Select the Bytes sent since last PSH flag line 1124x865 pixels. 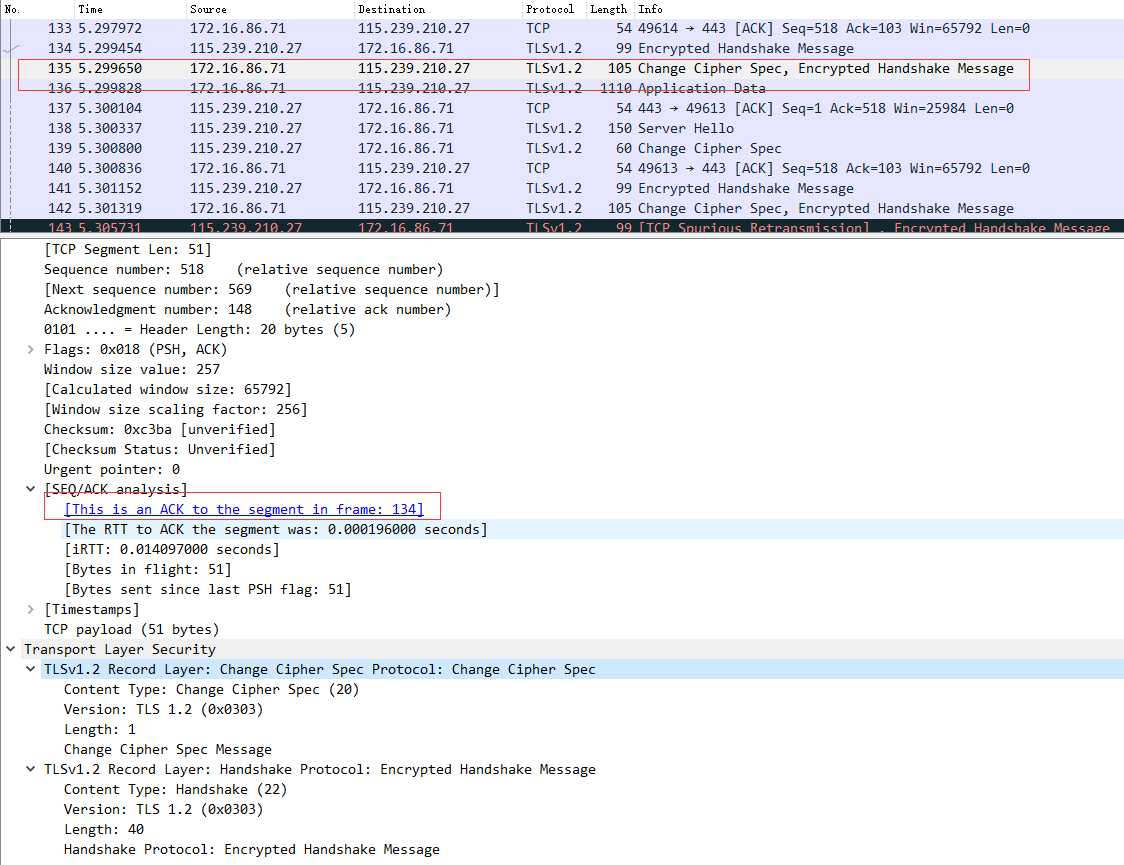[x=208, y=590]
